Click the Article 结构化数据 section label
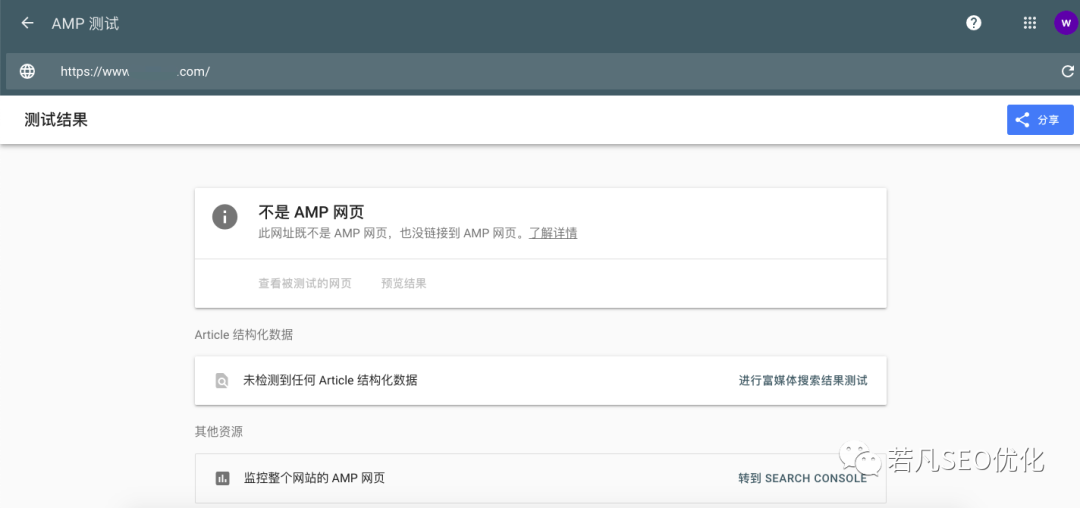 [244, 335]
